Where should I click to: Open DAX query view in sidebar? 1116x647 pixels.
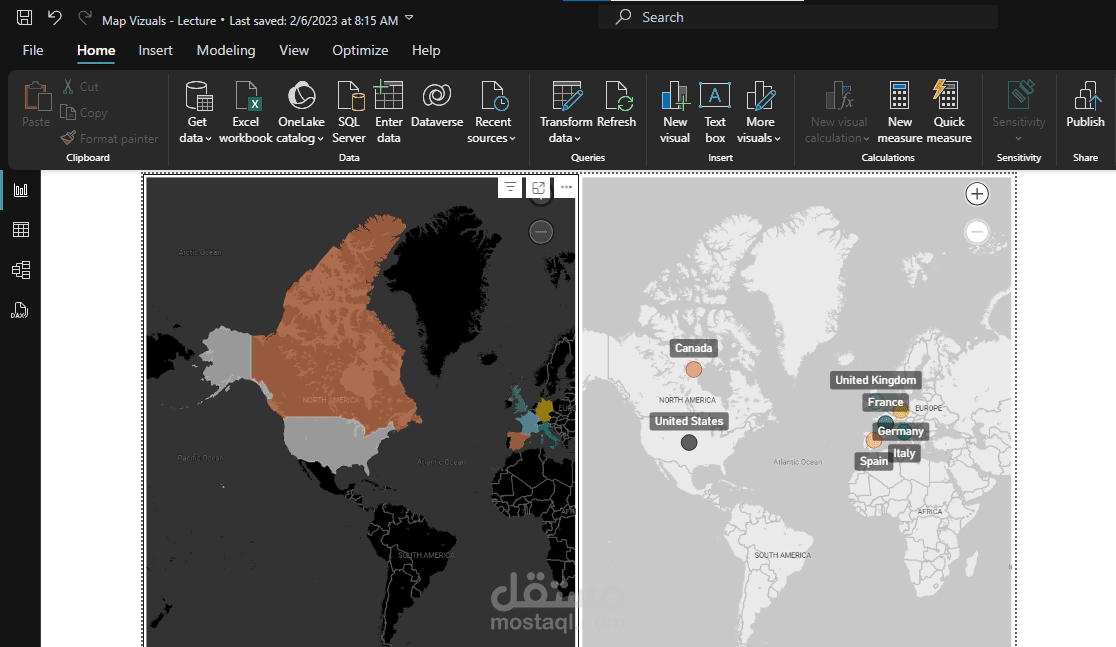coord(21,310)
